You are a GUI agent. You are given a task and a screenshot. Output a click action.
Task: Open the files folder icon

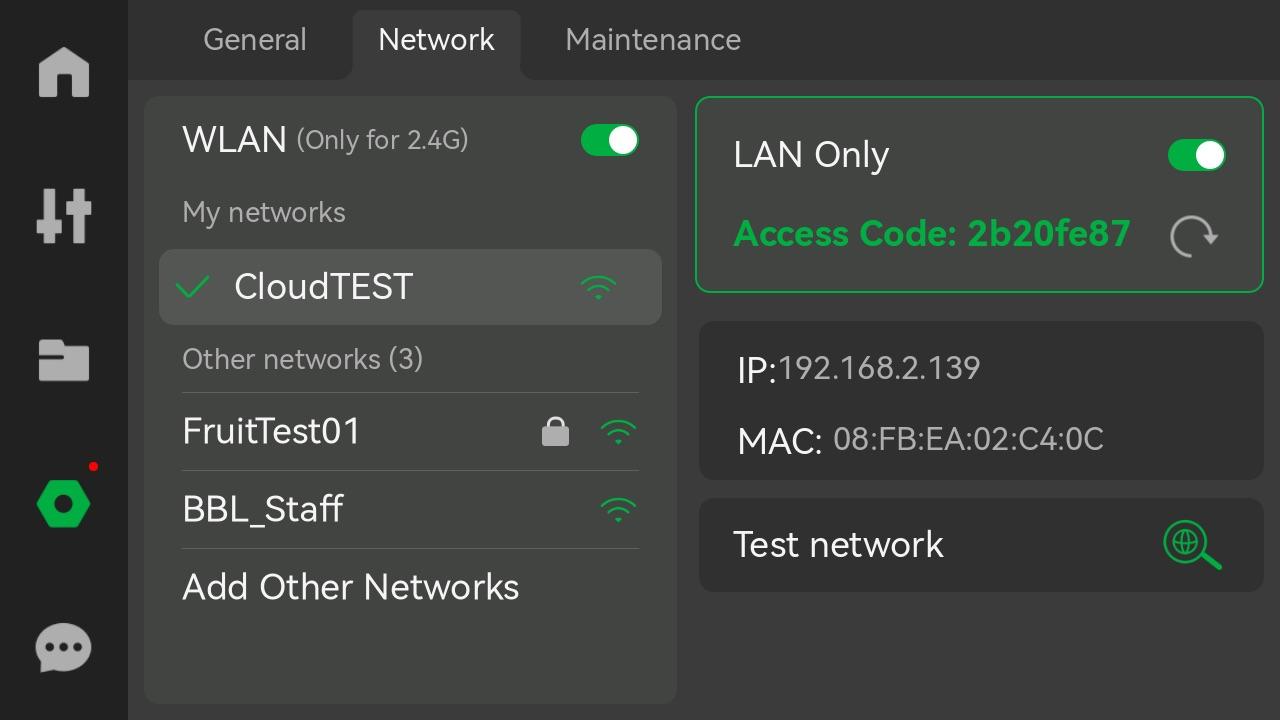(x=64, y=360)
